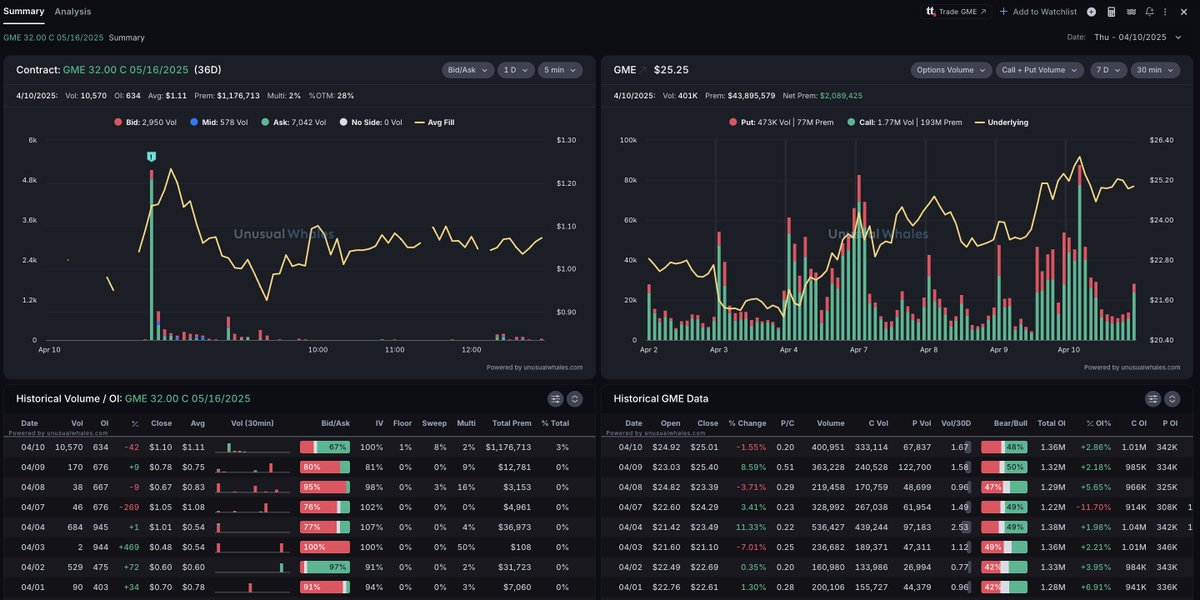Click the bell alert icon
Image resolution: width=1200 pixels, height=600 pixels.
[x=1150, y=12]
